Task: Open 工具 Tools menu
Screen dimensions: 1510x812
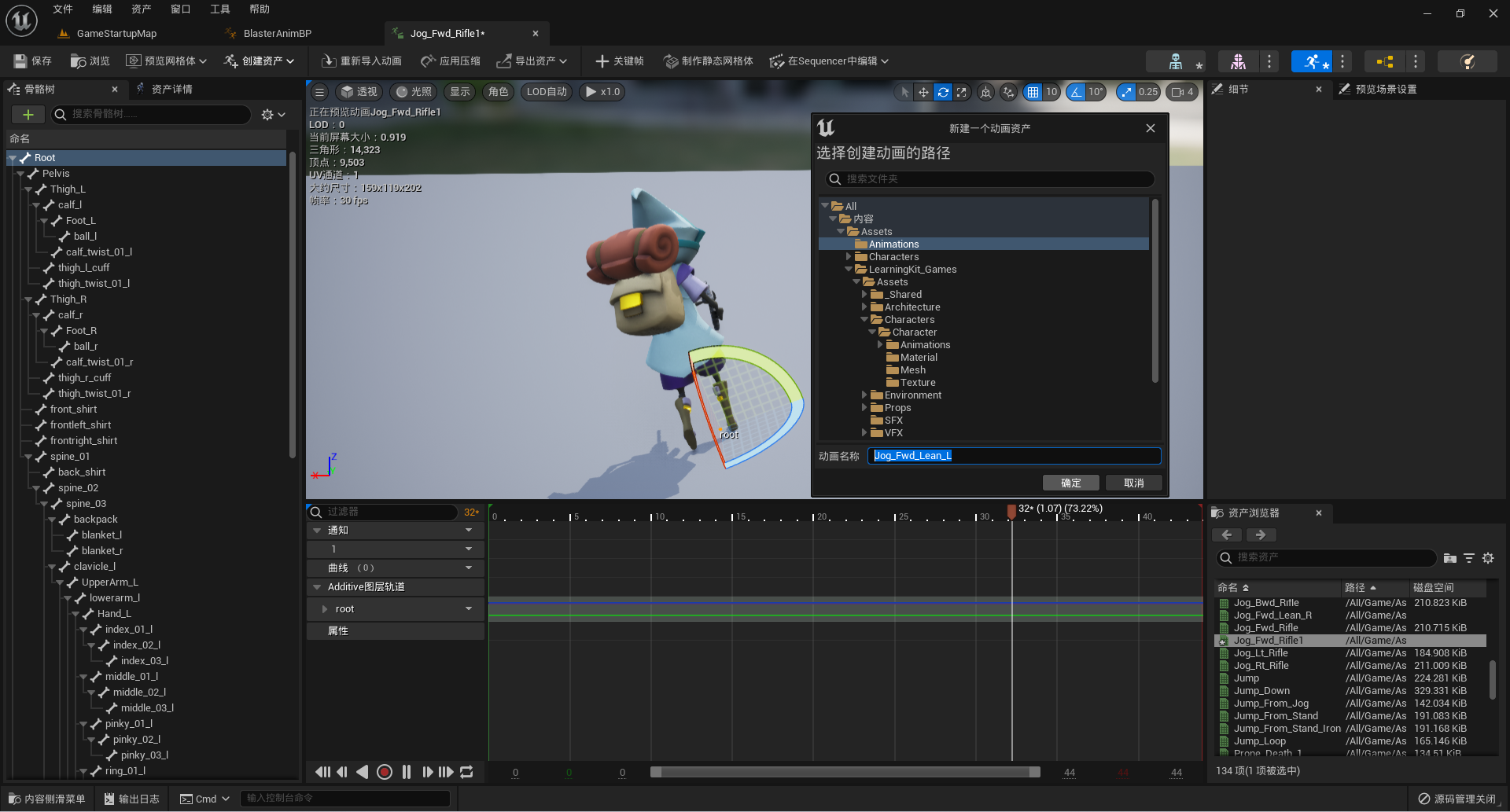Action: pyautogui.click(x=220, y=9)
